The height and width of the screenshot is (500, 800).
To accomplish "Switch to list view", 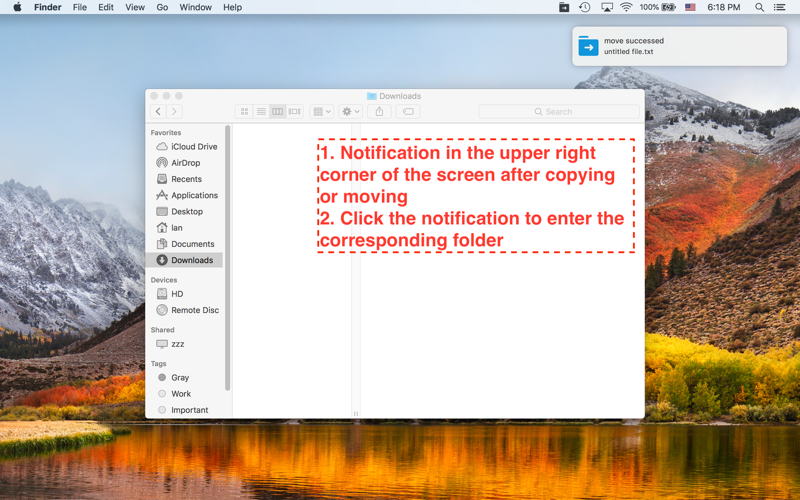I will click(x=261, y=111).
